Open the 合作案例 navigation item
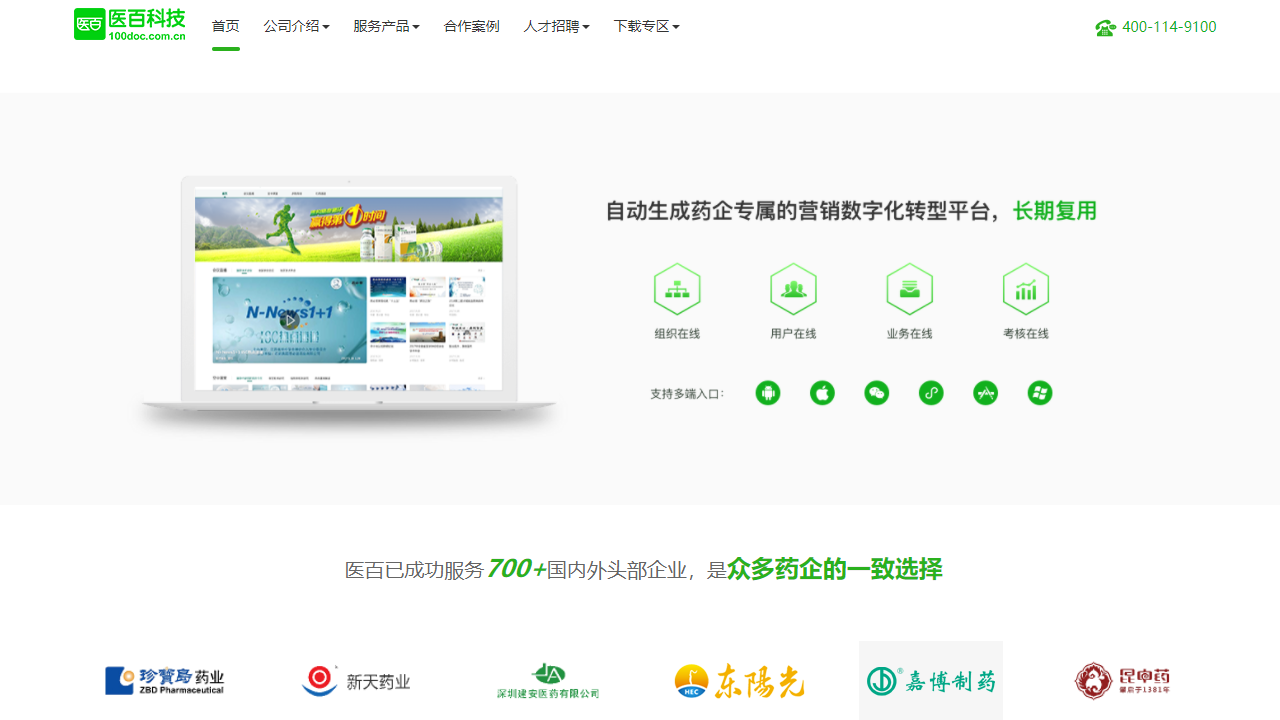This screenshot has height=720, width=1280. tap(471, 26)
